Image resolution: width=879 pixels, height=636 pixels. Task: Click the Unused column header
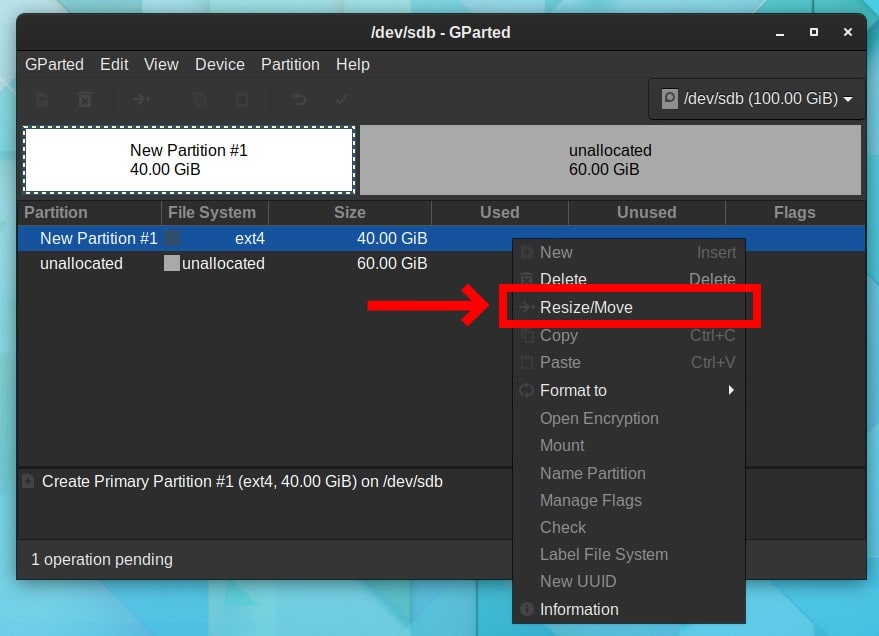(x=646, y=212)
